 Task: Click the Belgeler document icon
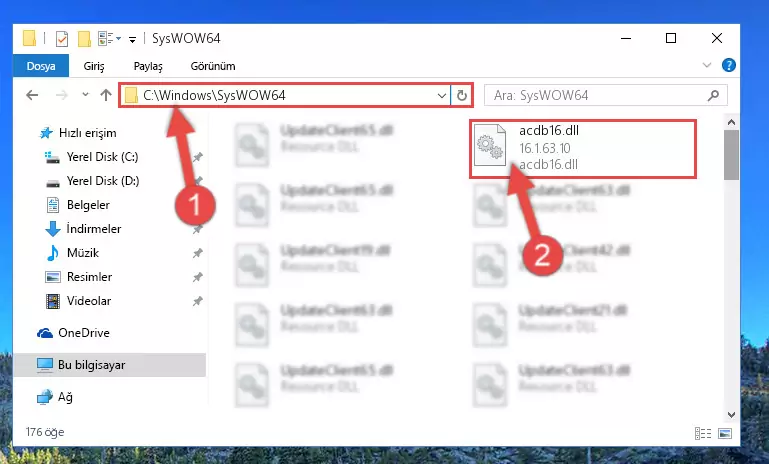[52, 205]
